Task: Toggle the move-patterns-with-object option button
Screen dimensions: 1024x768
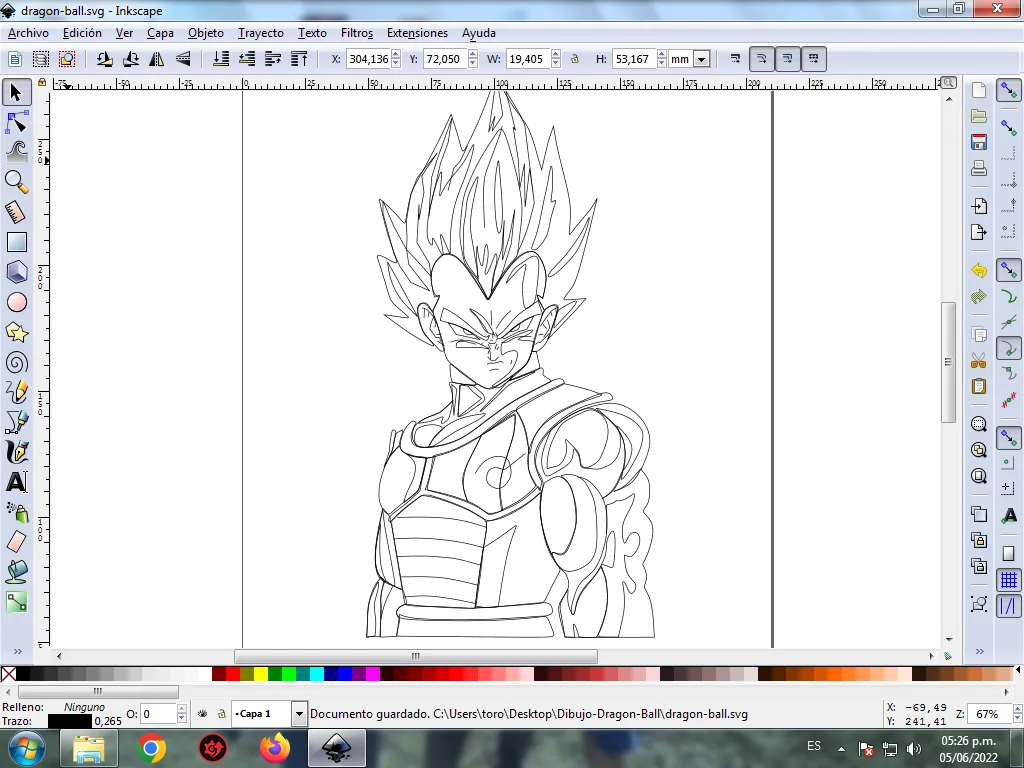Action: pos(813,59)
